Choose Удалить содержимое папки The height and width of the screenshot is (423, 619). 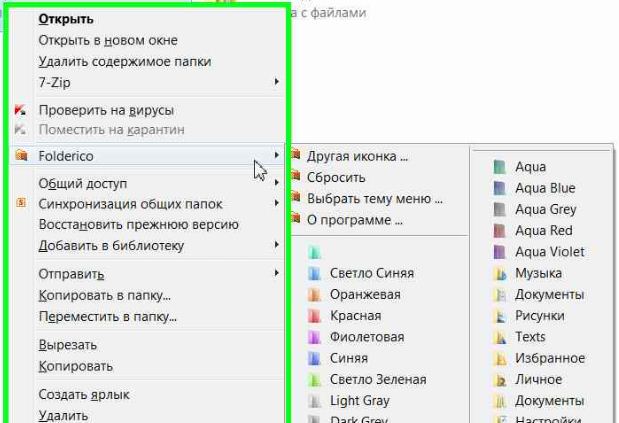click(x=125, y=62)
